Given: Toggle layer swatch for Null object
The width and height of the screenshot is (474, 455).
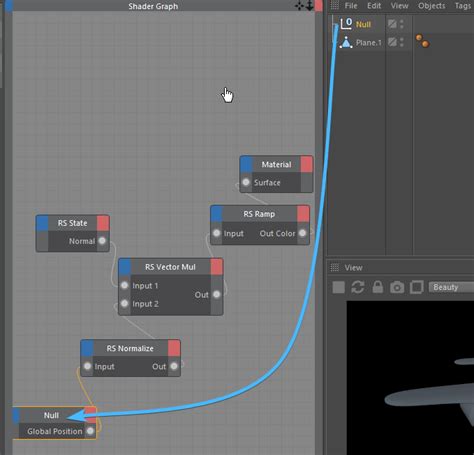Looking at the screenshot, I should point(392,24).
